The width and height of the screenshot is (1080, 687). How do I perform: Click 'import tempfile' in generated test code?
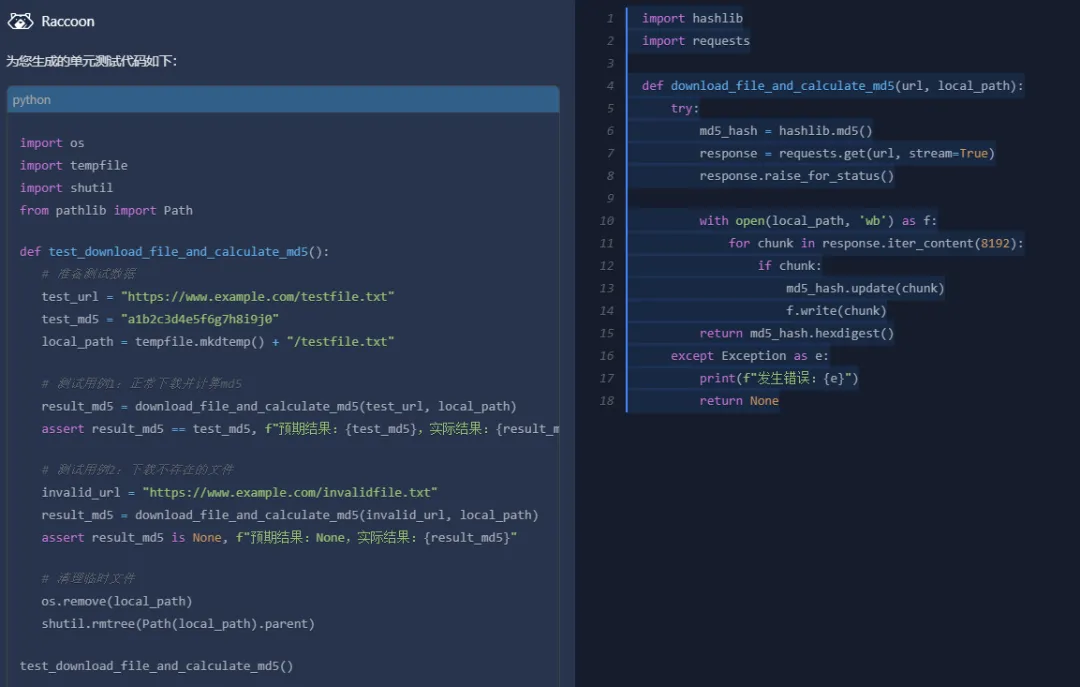click(x=74, y=166)
